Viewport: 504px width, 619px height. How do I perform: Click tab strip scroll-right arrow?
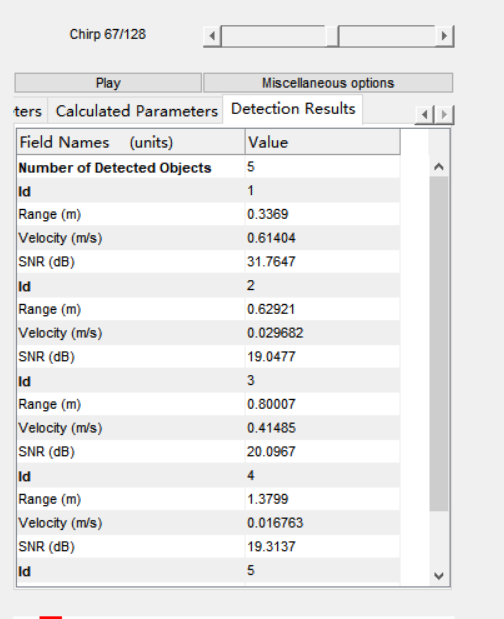pyautogui.click(x=444, y=114)
